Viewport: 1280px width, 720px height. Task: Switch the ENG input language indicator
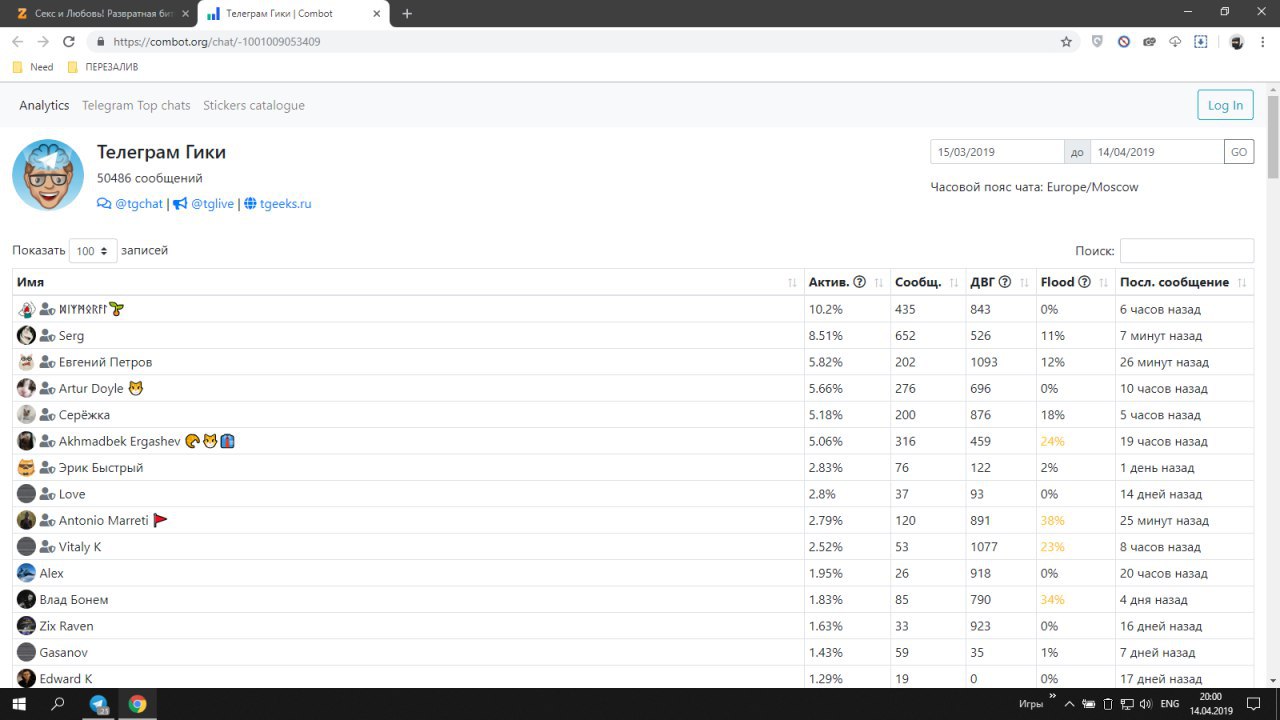pyautogui.click(x=1169, y=704)
